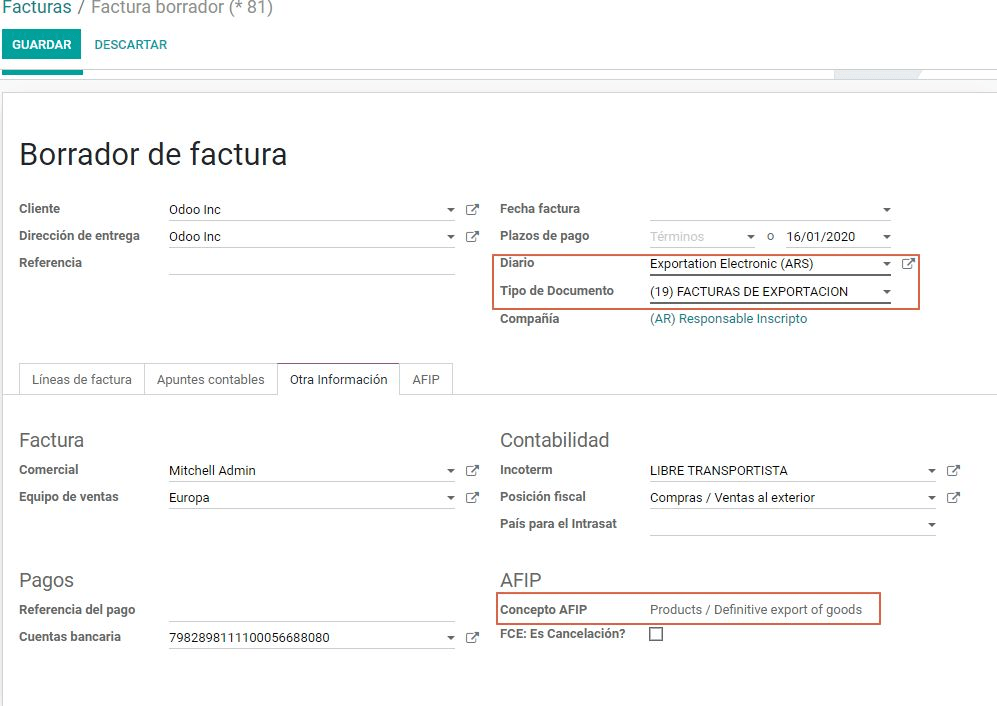This screenshot has width=997, height=706.
Task: Switch to the Líneas de factura tab
Action: click(82, 380)
